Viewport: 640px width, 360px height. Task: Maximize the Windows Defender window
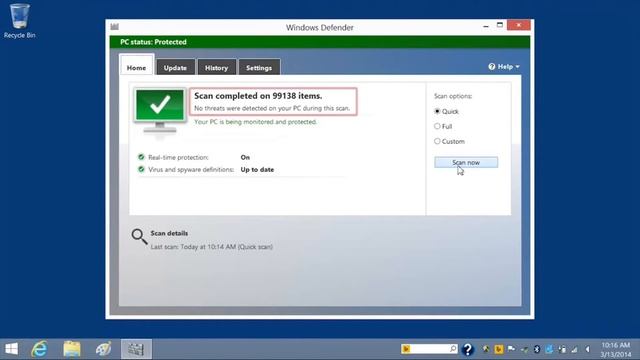coord(500,25)
